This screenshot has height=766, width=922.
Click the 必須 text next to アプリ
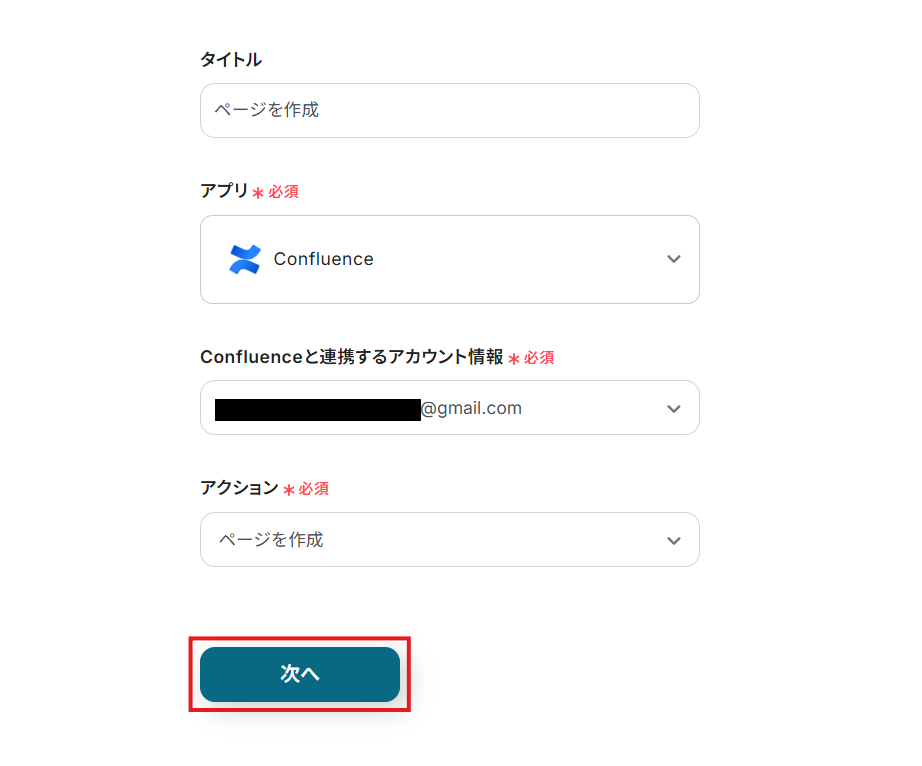tap(283, 191)
